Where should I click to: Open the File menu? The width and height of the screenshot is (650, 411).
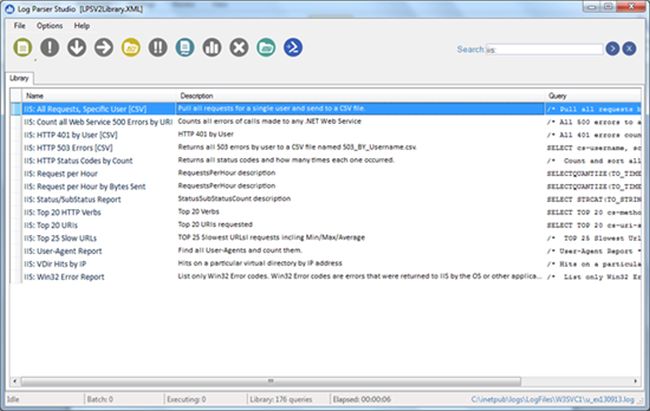point(19,26)
